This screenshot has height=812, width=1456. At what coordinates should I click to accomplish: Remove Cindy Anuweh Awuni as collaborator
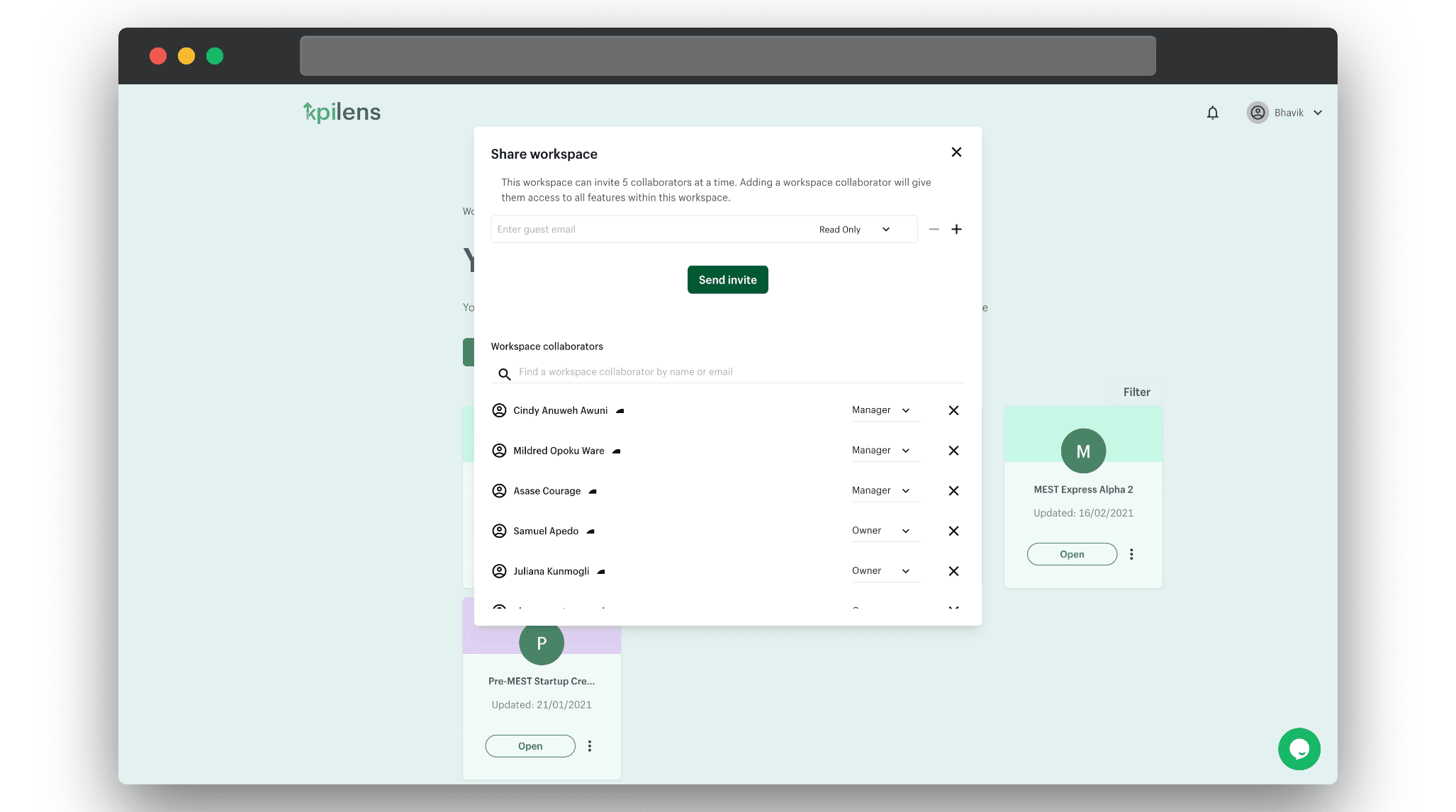pos(953,410)
